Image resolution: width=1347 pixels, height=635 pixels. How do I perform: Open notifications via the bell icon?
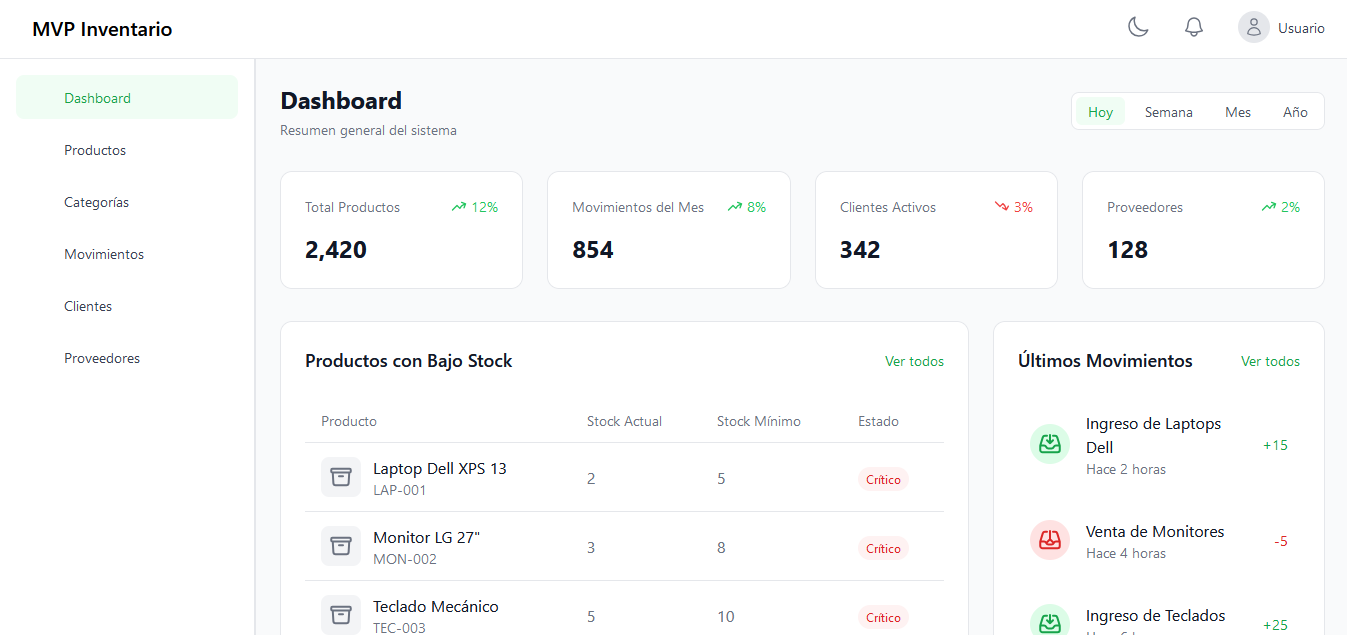tap(1194, 27)
